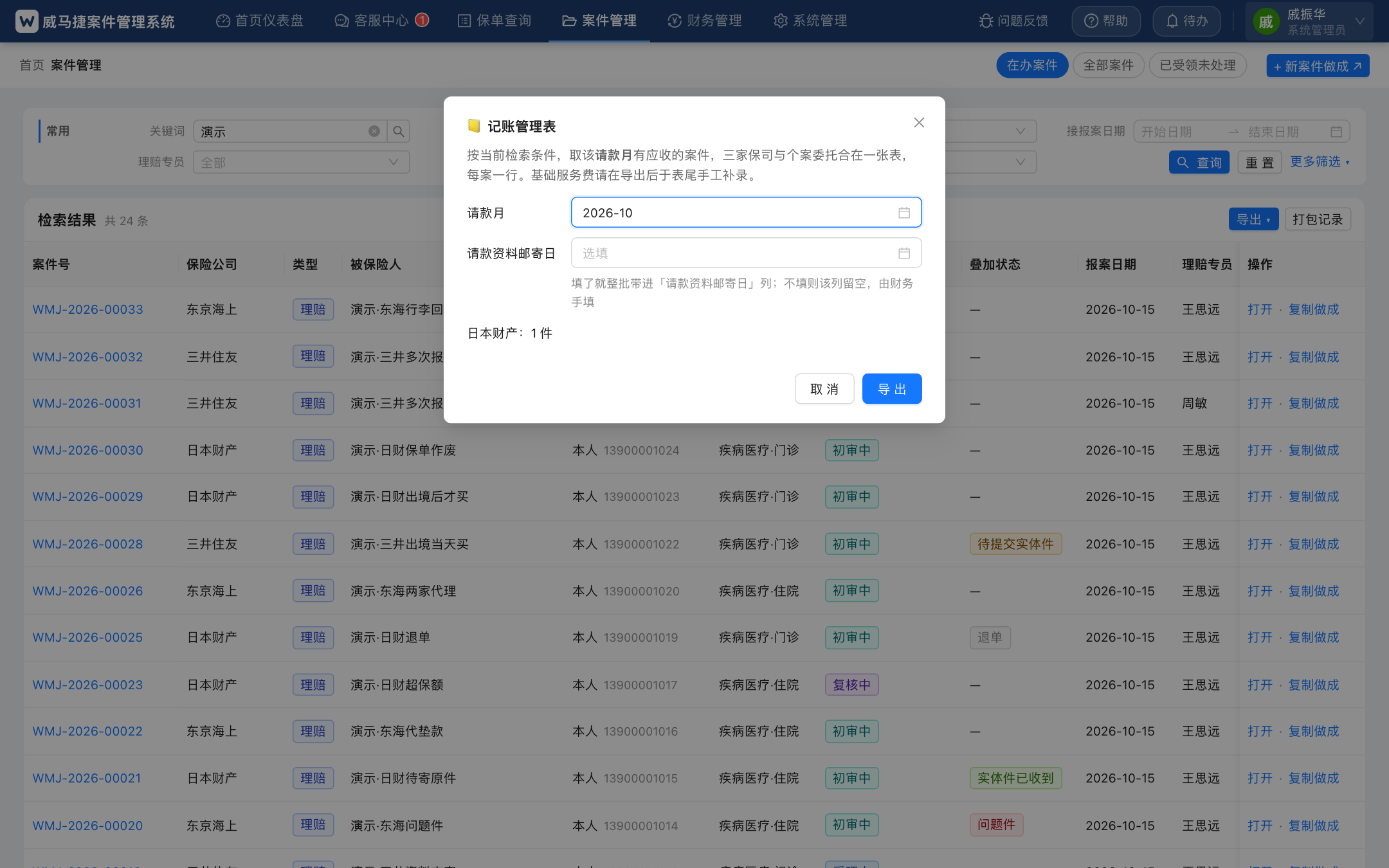This screenshot has width=1389, height=868.
Task: Go to 首页仪表盘 menu
Action: click(260, 21)
